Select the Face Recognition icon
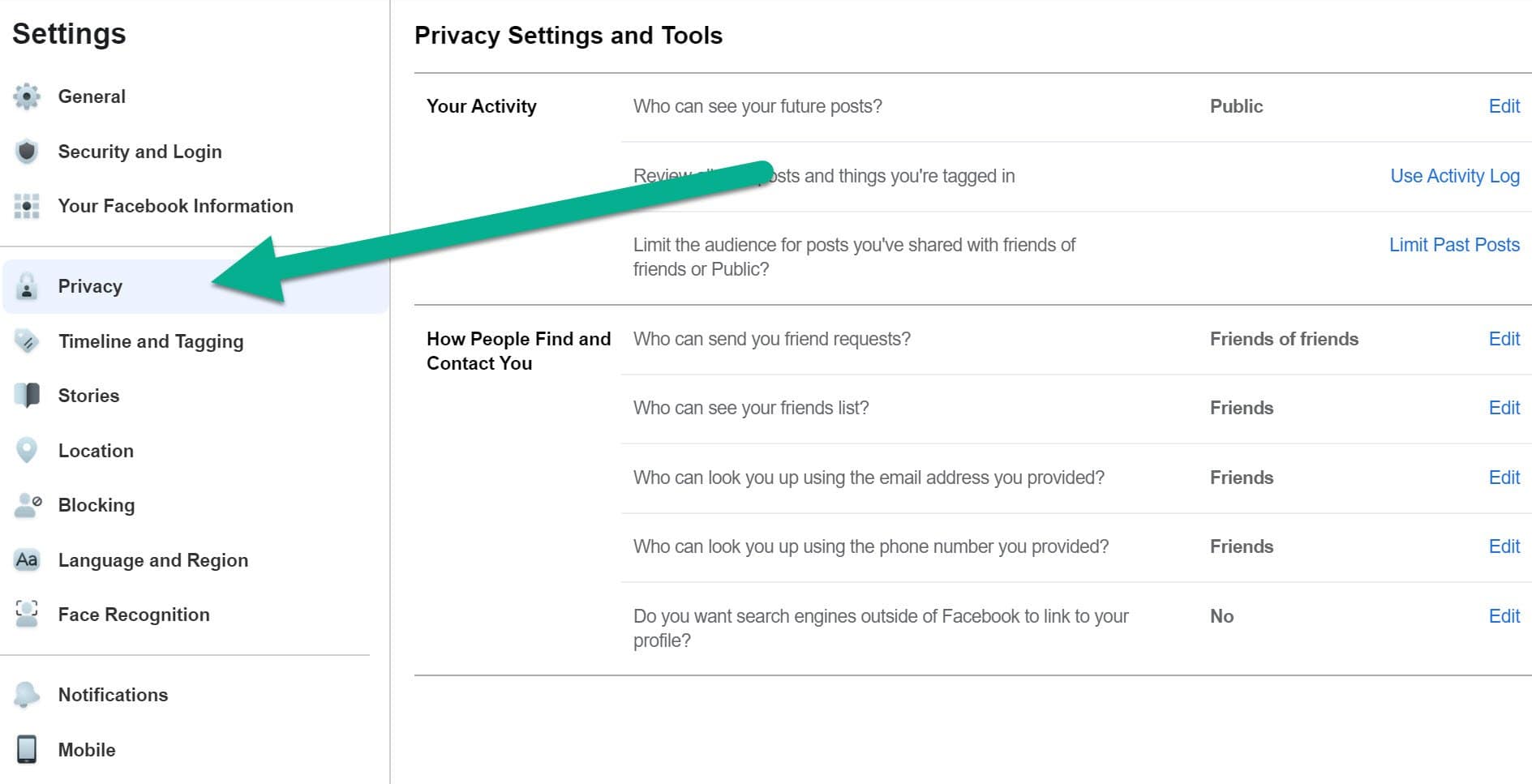Image resolution: width=1532 pixels, height=784 pixels. click(27, 614)
